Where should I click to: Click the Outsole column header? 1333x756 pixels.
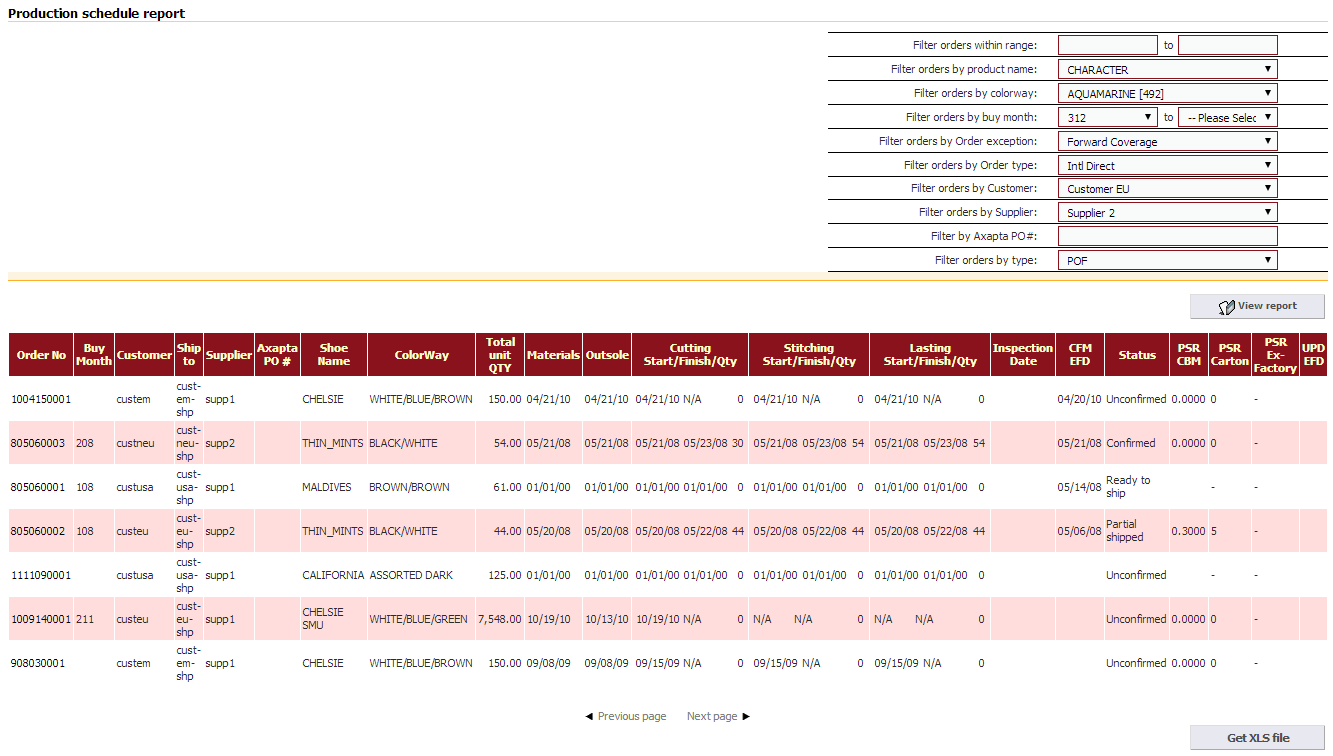[x=607, y=355]
